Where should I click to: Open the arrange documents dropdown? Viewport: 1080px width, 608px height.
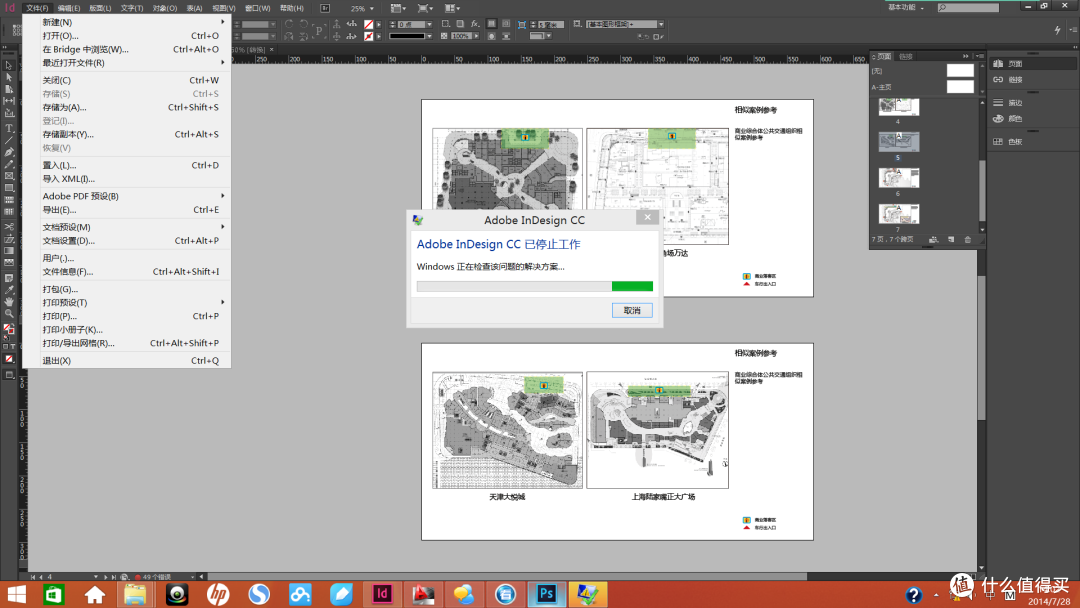453,8
